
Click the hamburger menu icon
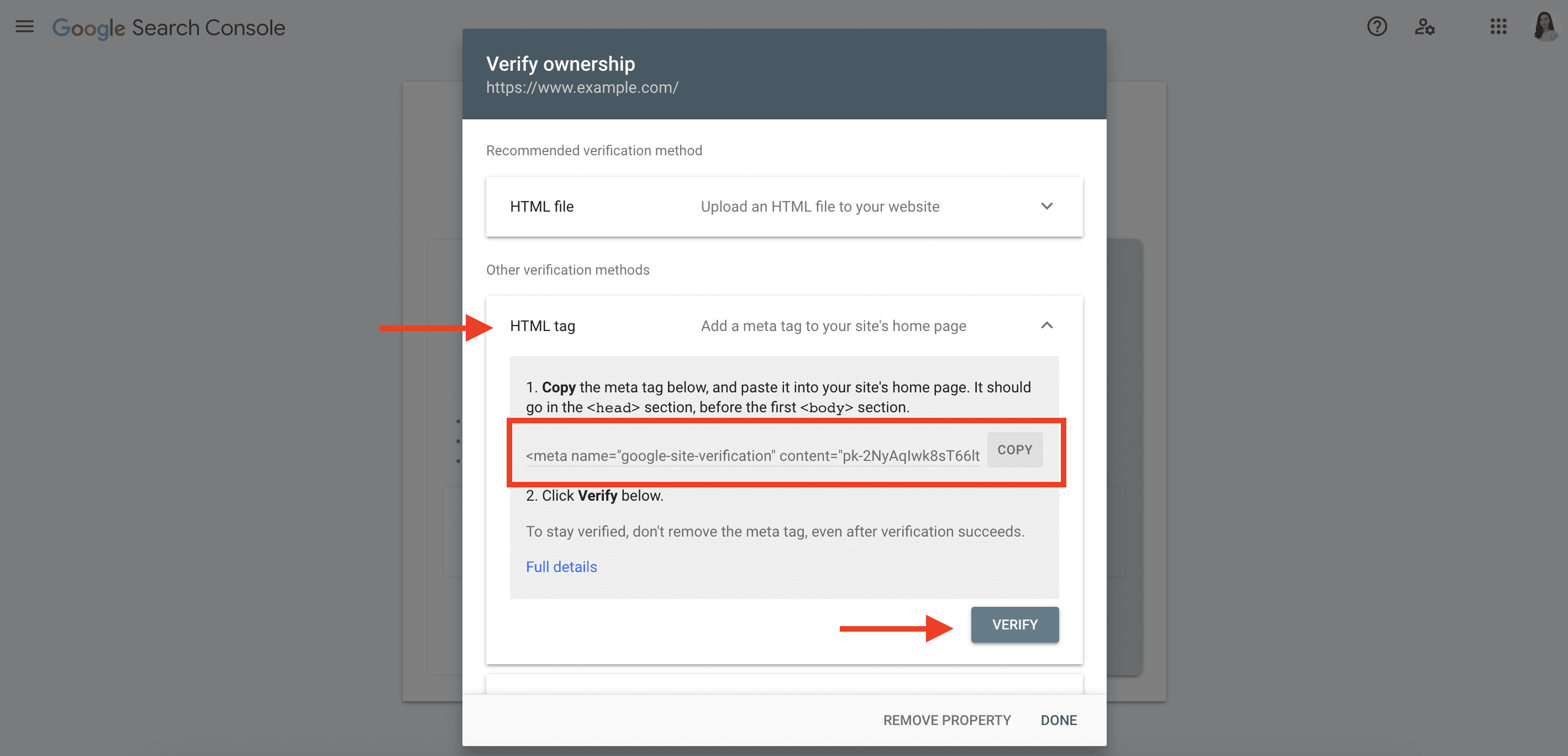(x=25, y=26)
